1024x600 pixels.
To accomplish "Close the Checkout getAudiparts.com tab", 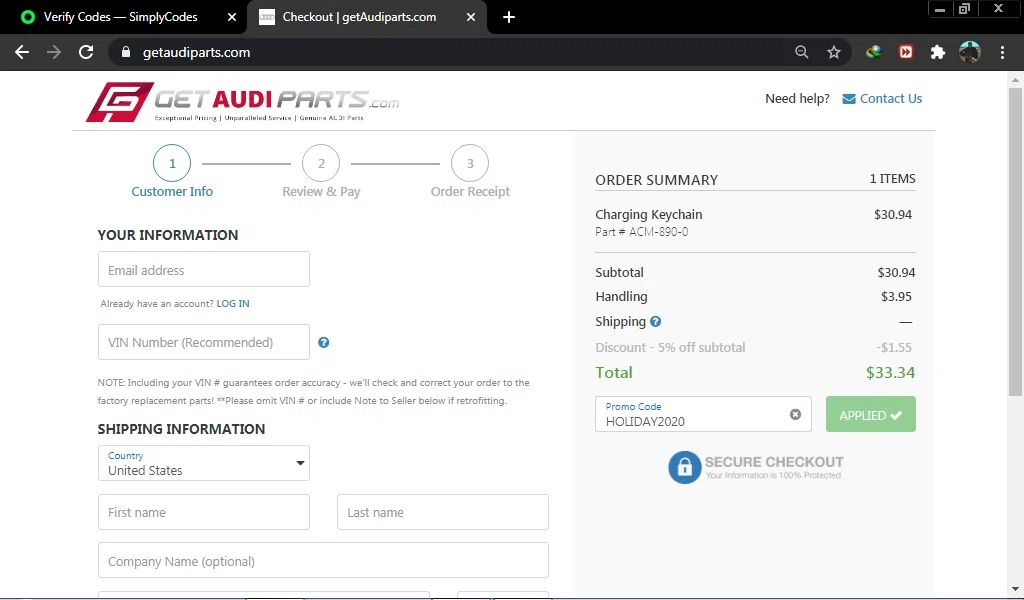I will [x=471, y=17].
